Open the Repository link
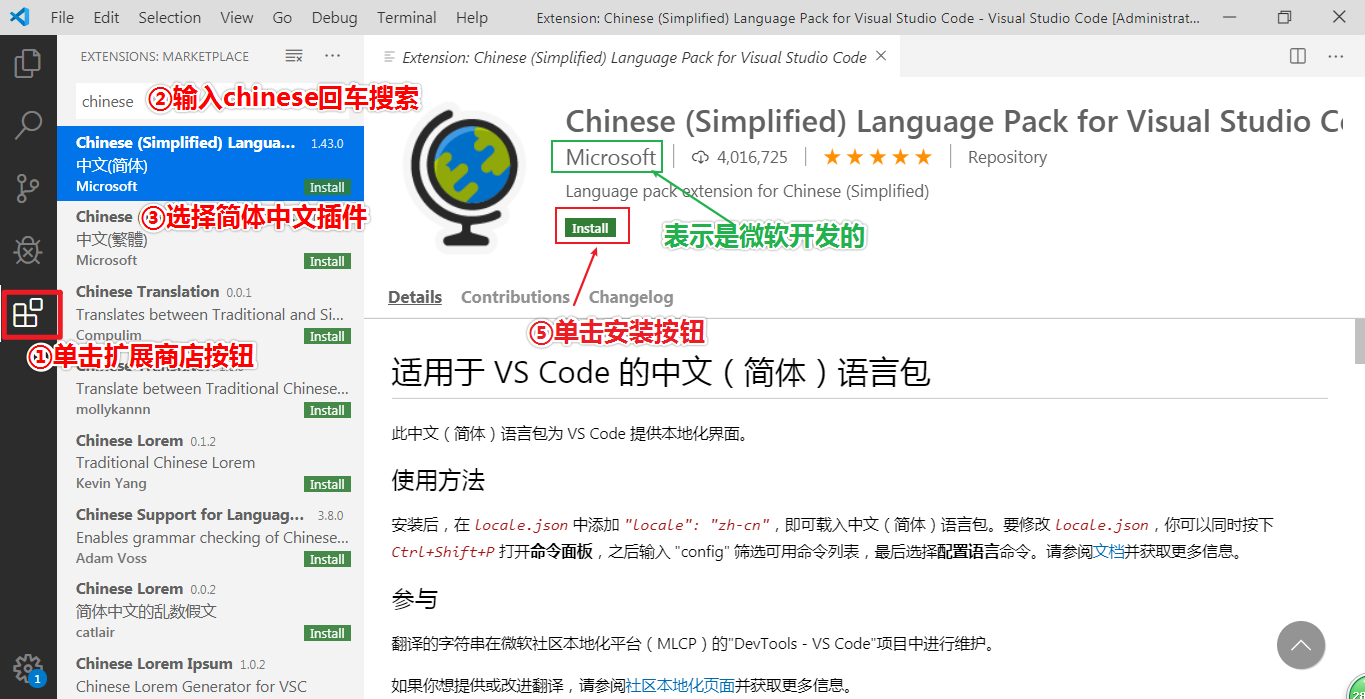 click(x=1007, y=157)
